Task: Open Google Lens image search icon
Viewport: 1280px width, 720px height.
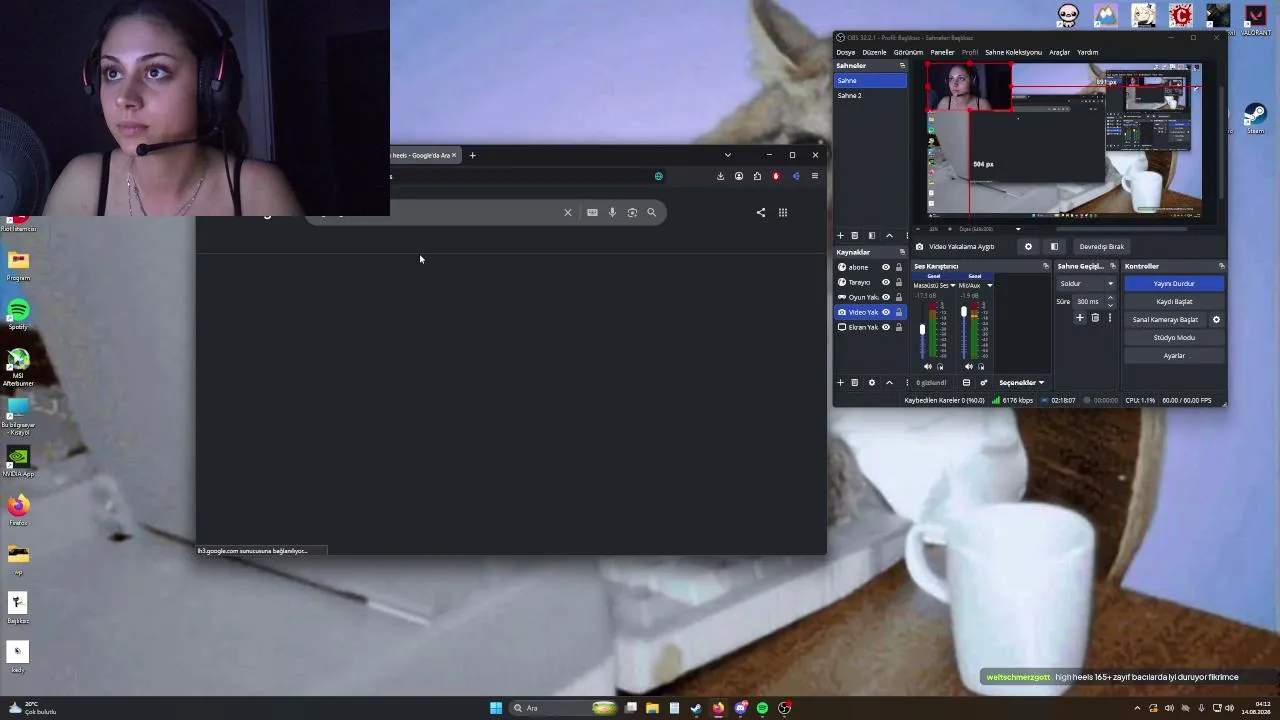Action: coord(632,212)
